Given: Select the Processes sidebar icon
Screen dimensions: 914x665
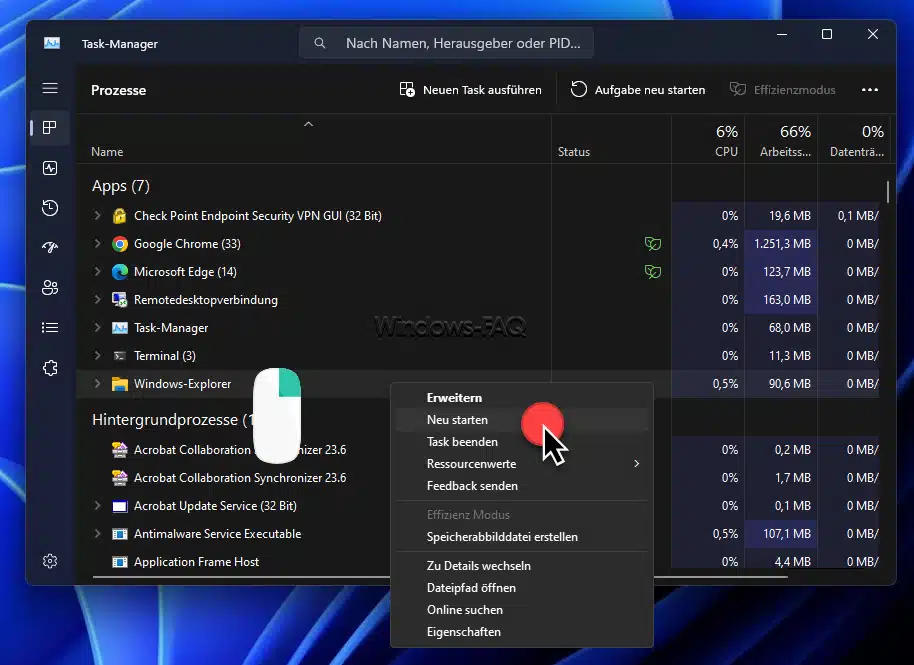Looking at the screenshot, I should [x=50, y=128].
